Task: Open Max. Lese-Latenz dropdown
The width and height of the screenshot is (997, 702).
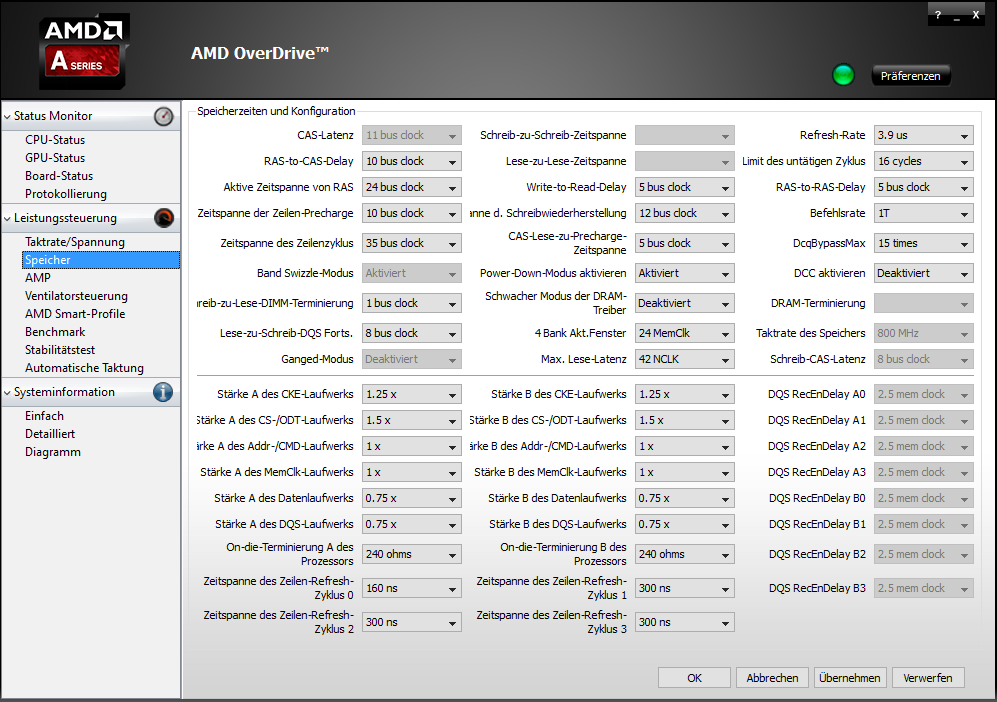Action: click(x=685, y=359)
